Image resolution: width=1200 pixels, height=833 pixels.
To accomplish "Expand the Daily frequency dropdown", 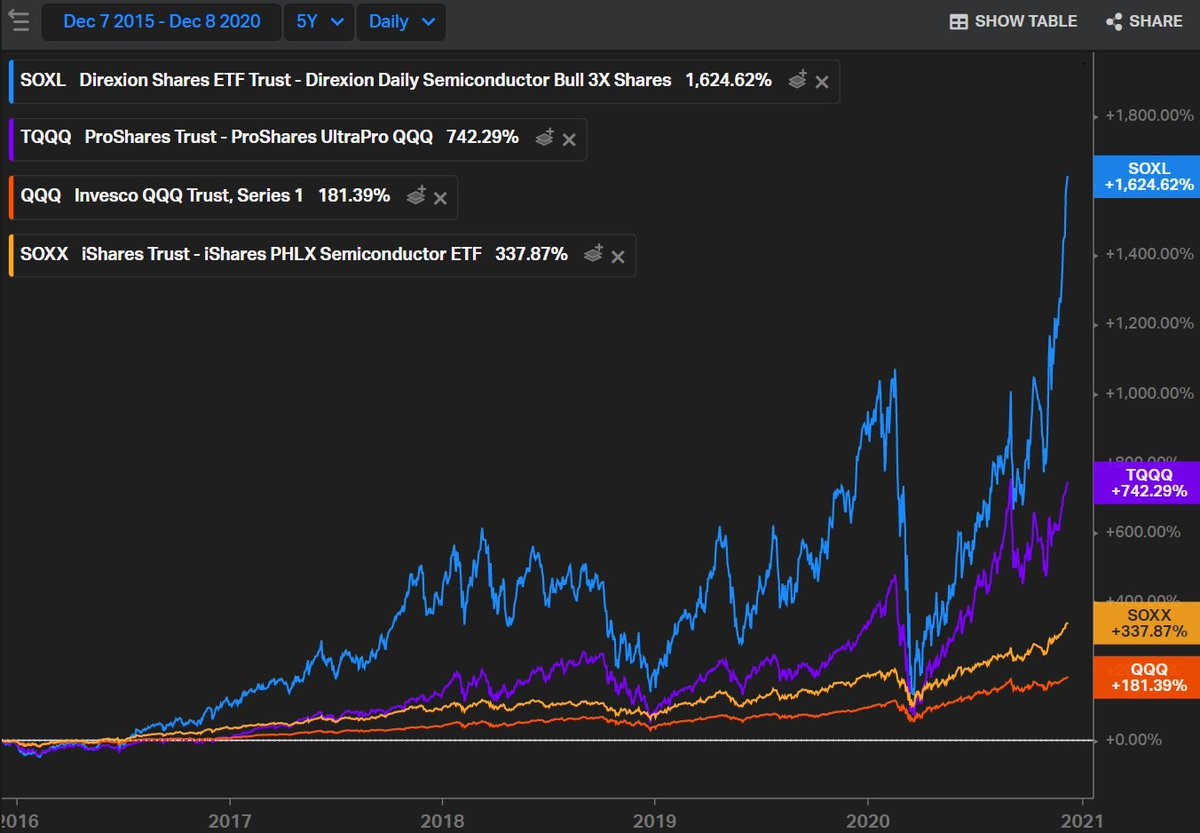I will click(x=401, y=21).
